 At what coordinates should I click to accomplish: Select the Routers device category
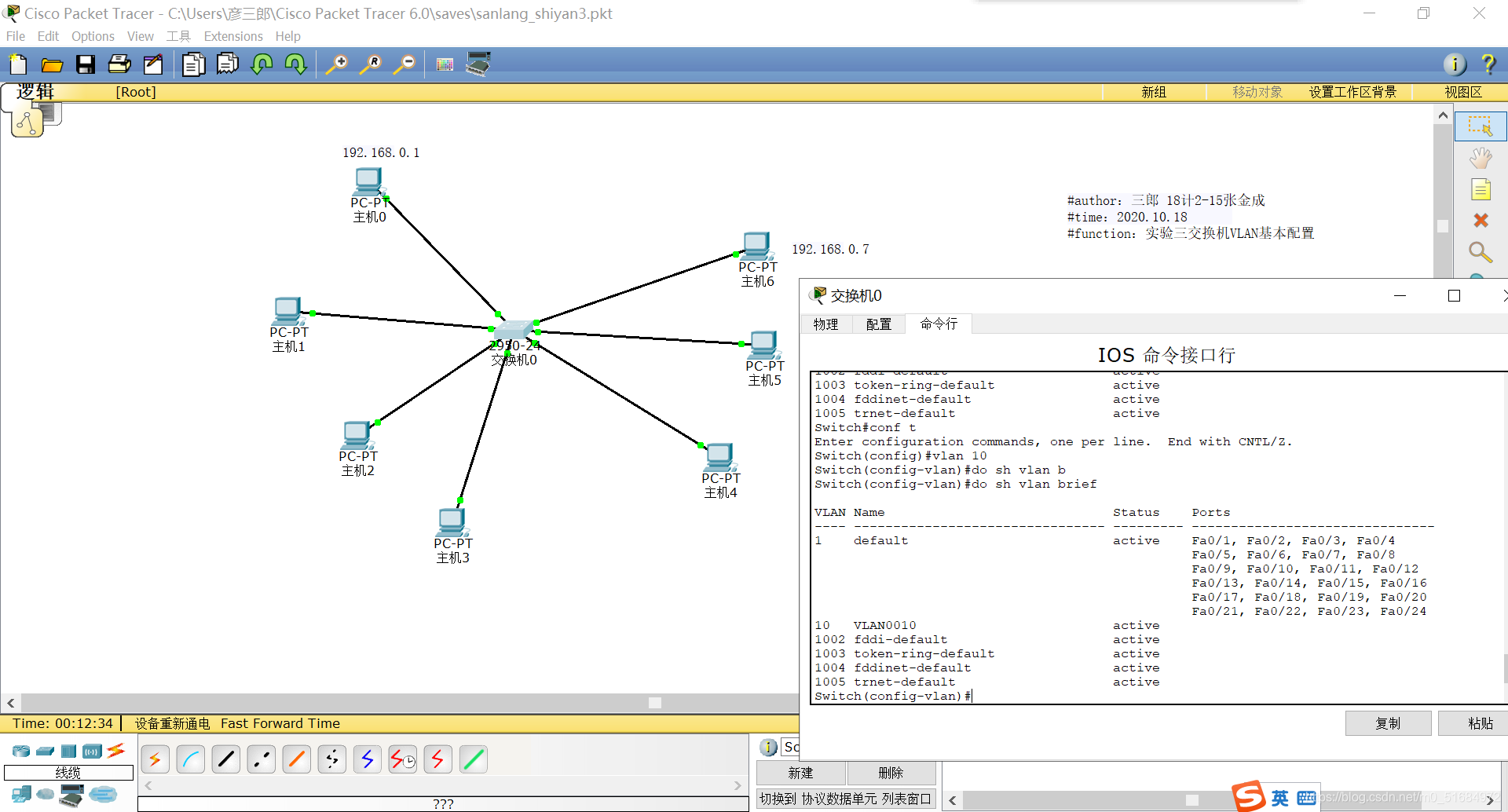[21, 752]
